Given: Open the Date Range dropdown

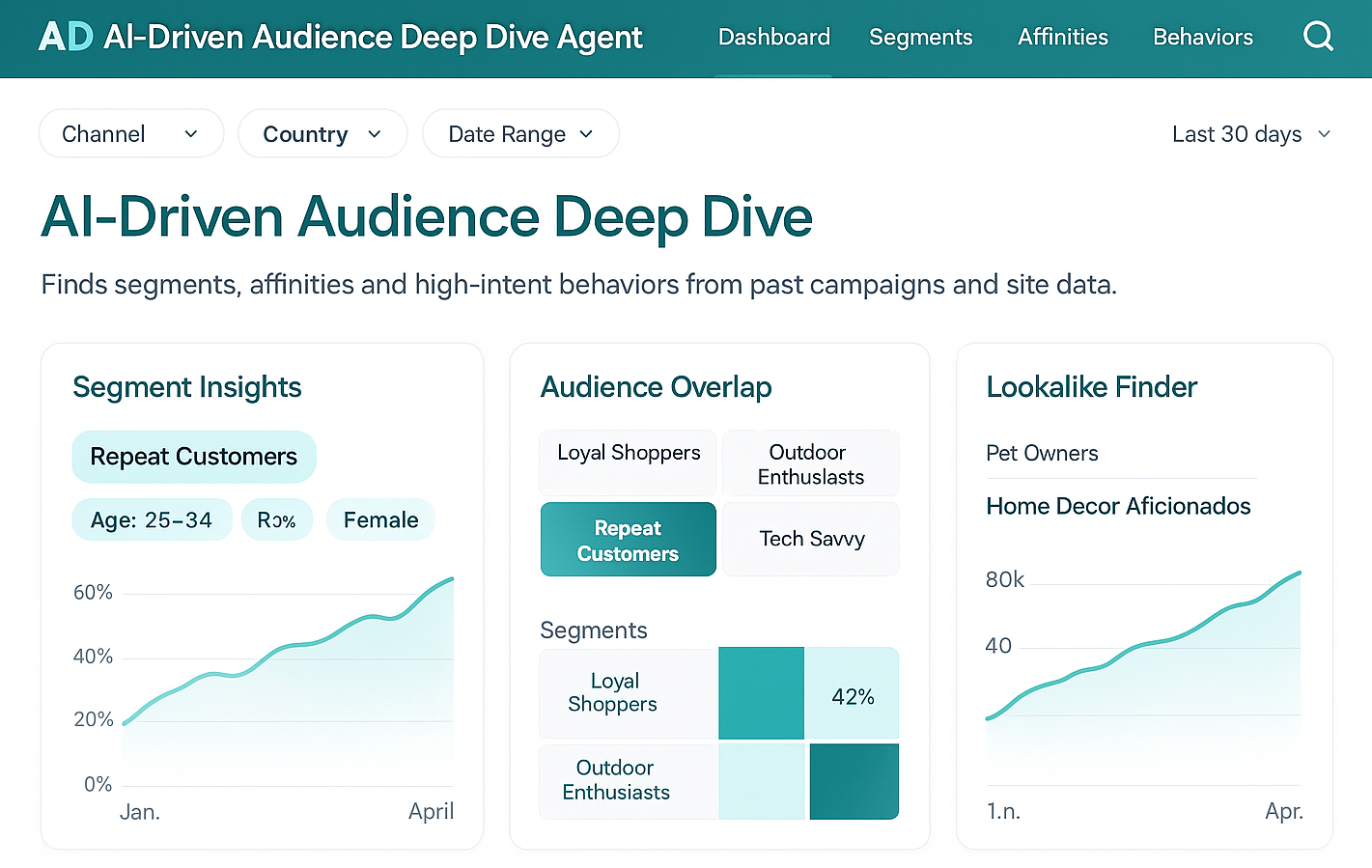Looking at the screenshot, I should 520,133.
